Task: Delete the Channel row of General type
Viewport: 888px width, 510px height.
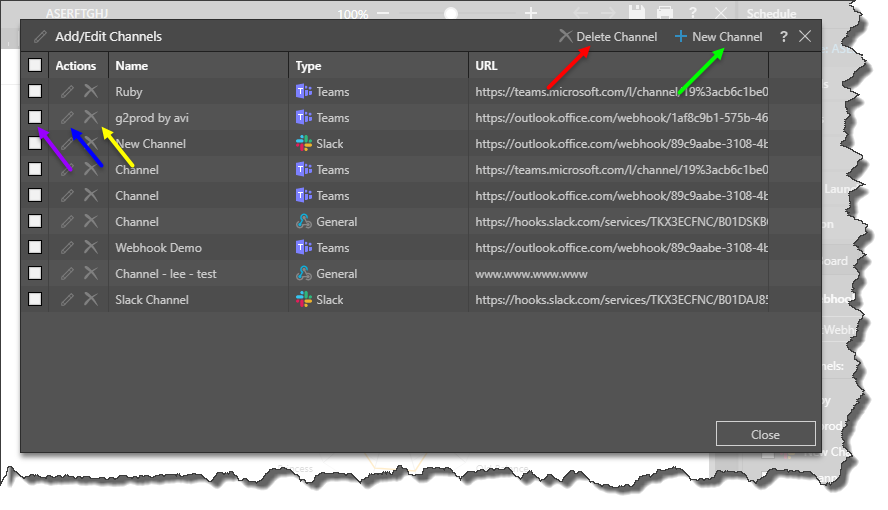Action: 91,221
